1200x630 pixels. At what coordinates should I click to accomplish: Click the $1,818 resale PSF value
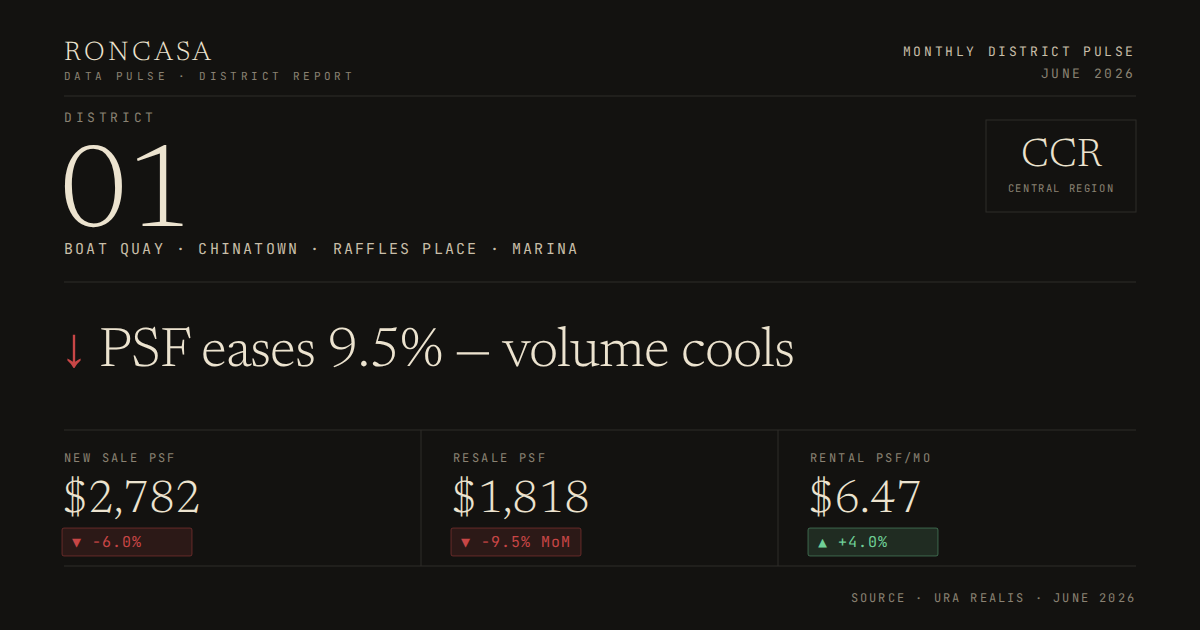tap(521, 497)
